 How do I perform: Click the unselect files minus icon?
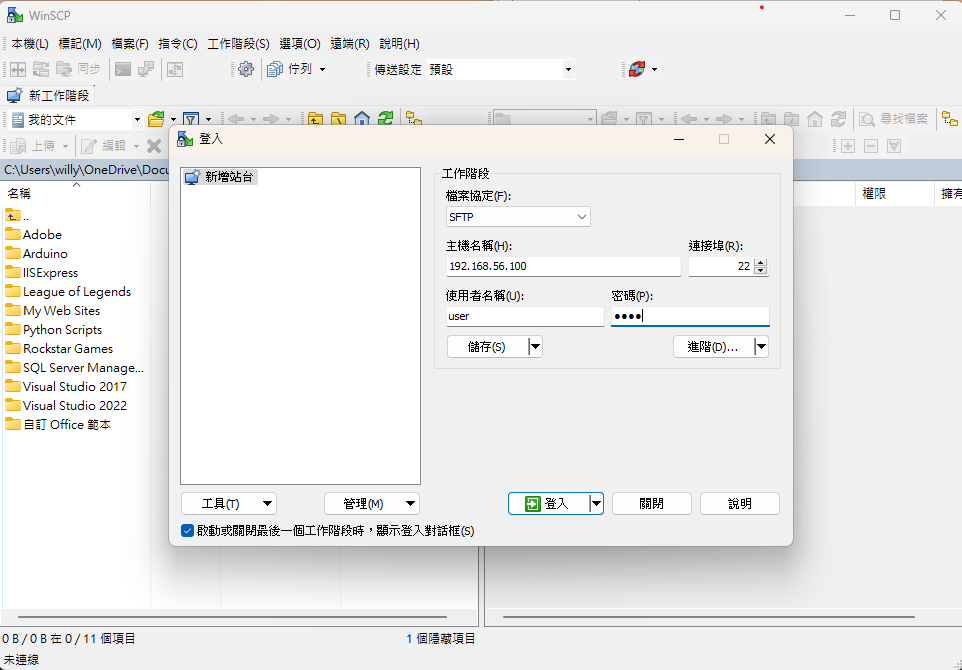(x=871, y=146)
